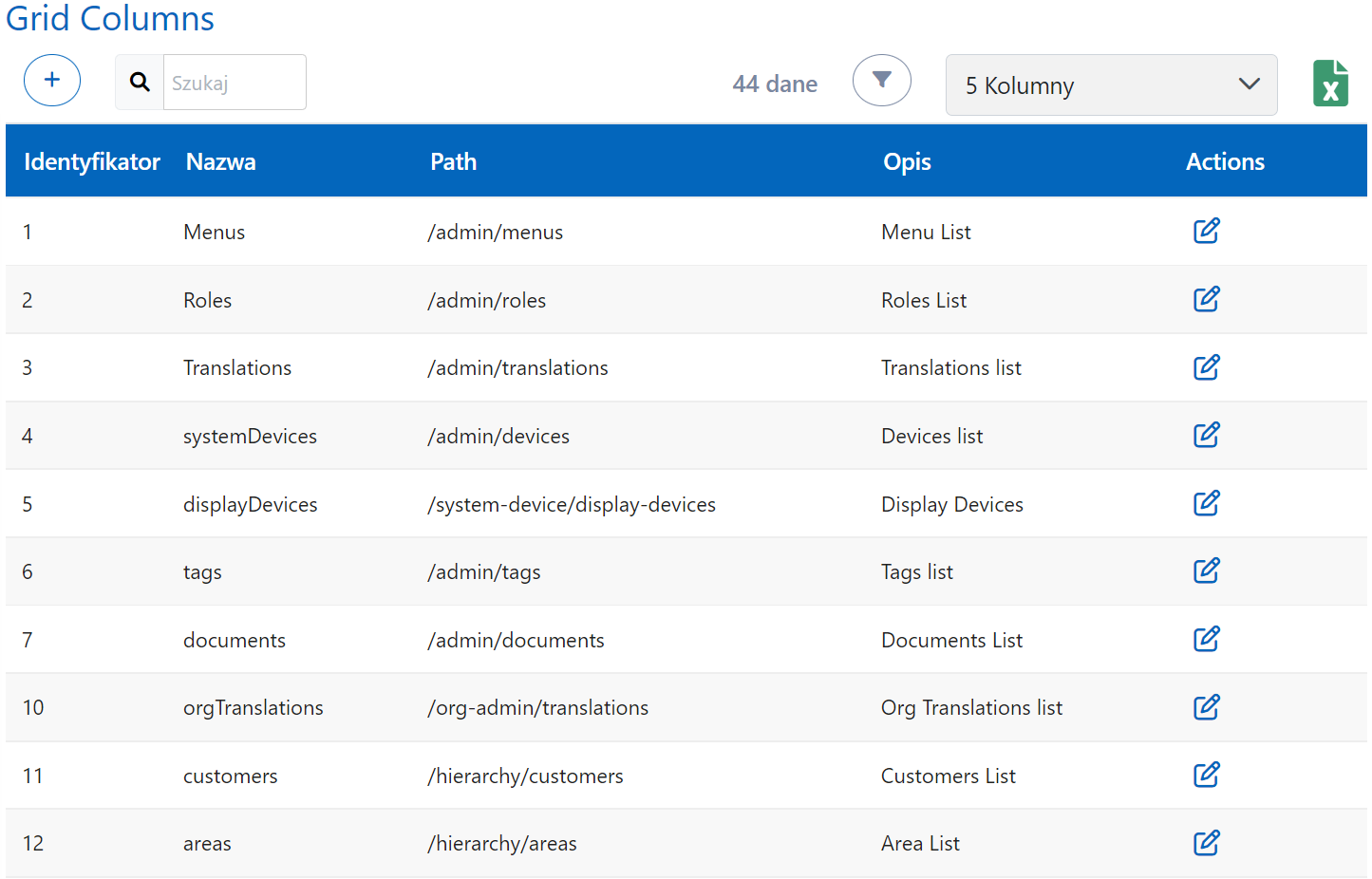
Task: Edit the Roles row
Action: pyautogui.click(x=1206, y=300)
